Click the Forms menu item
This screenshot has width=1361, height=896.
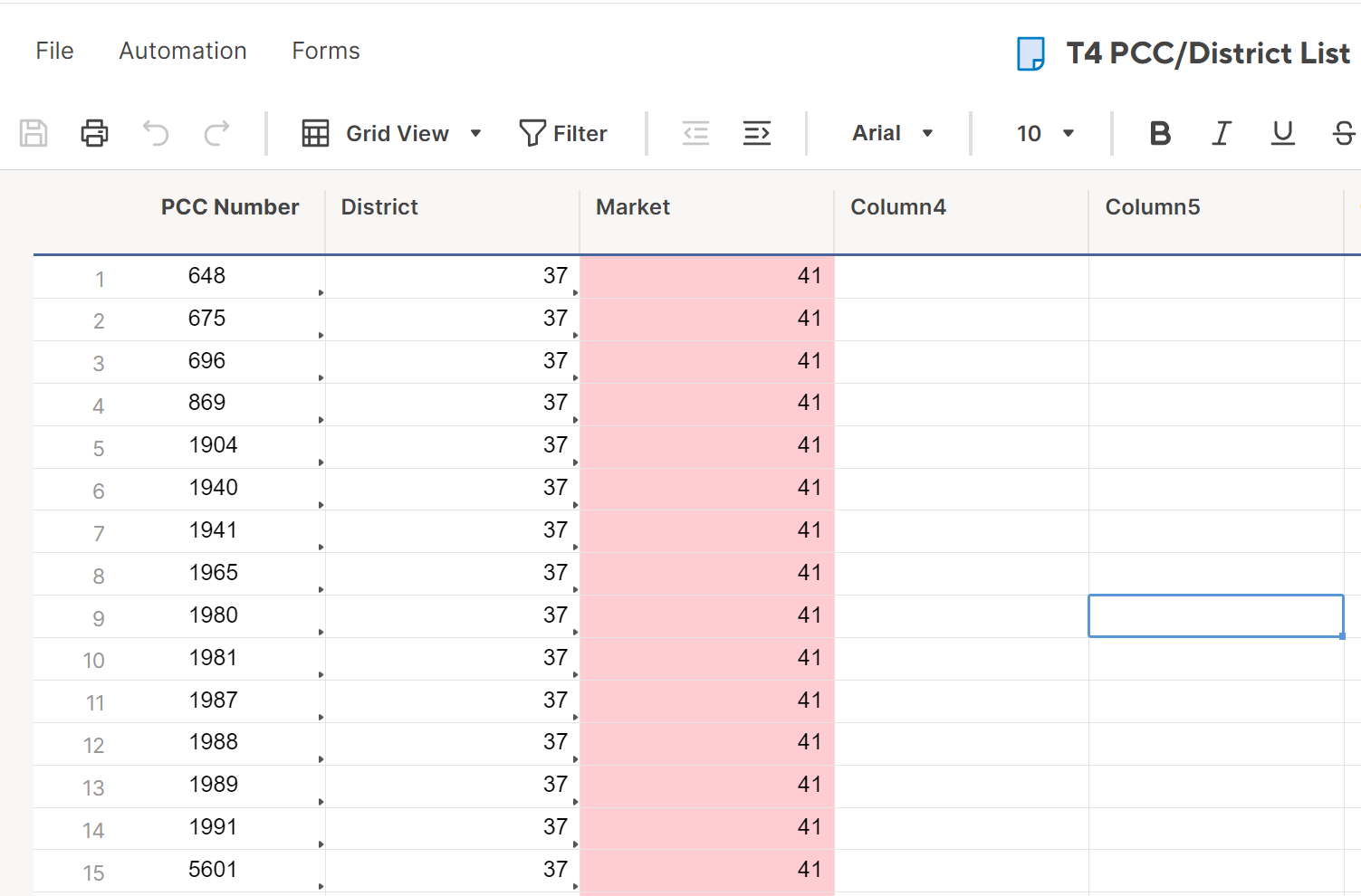pyautogui.click(x=325, y=51)
